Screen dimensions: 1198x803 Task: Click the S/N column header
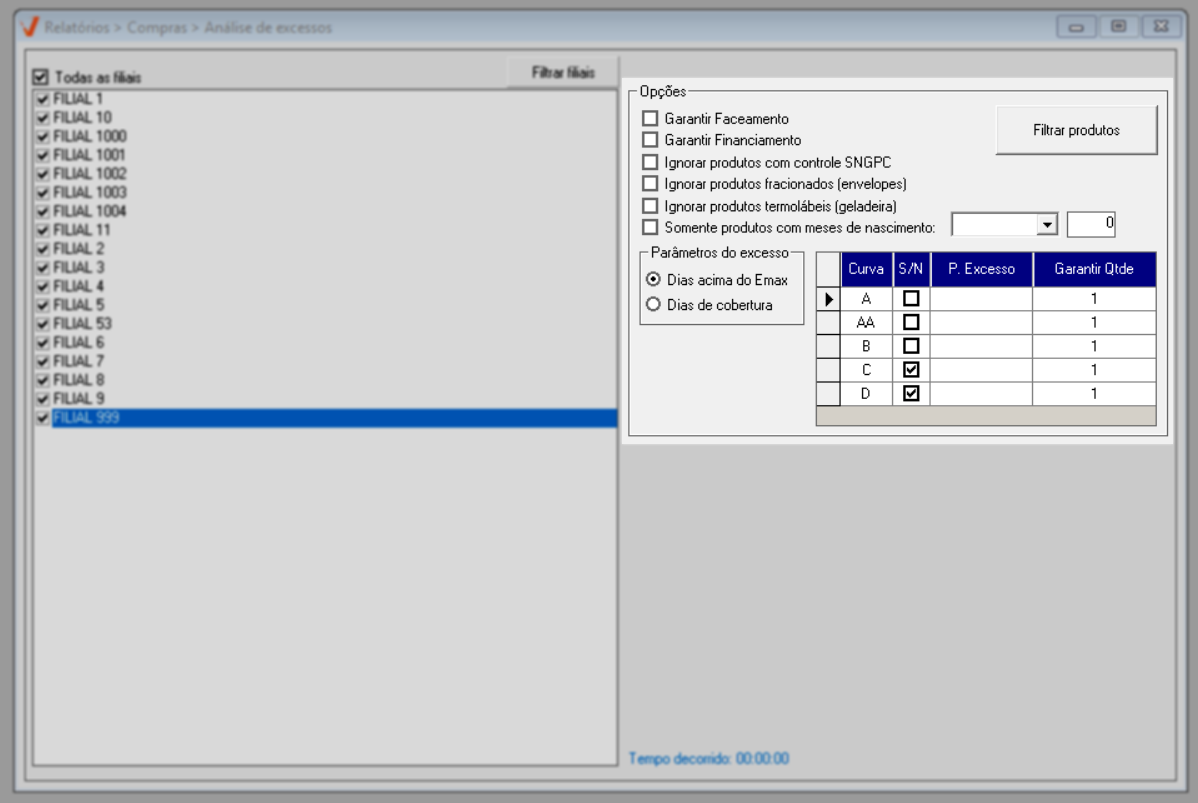(x=911, y=269)
